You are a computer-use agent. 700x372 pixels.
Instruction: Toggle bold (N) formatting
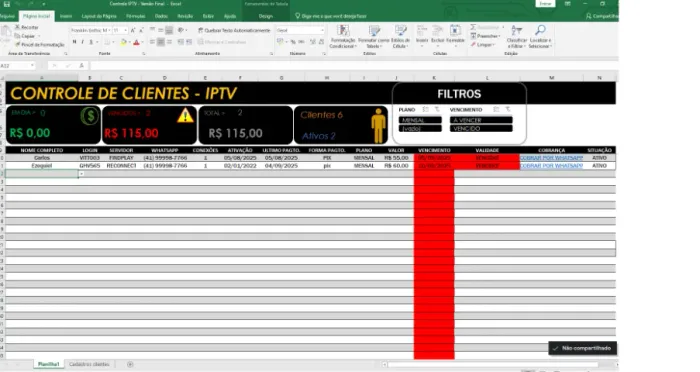75,42
